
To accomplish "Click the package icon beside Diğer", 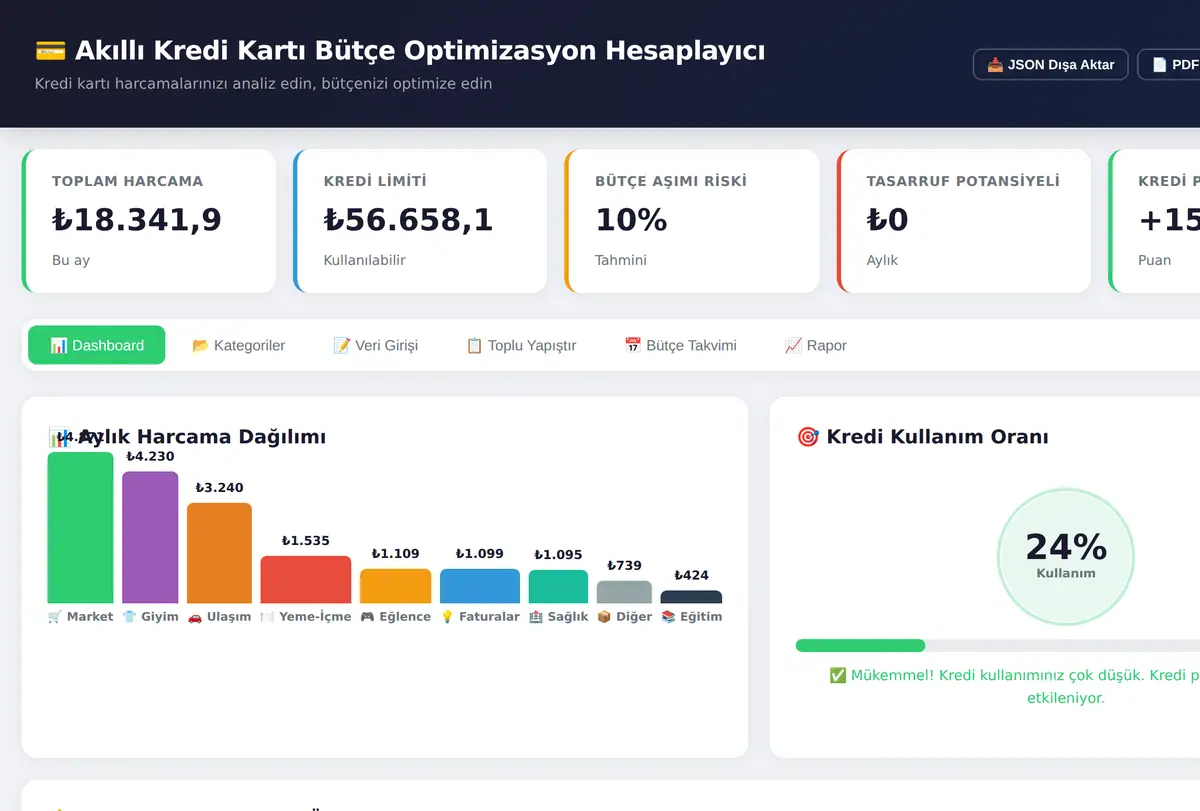I will click(604, 617).
